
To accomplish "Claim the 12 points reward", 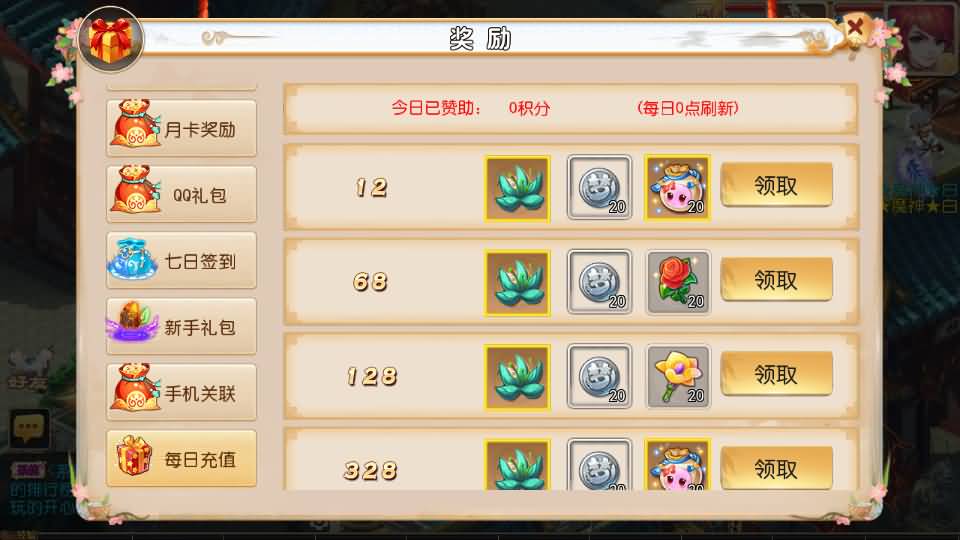I will pos(776,185).
